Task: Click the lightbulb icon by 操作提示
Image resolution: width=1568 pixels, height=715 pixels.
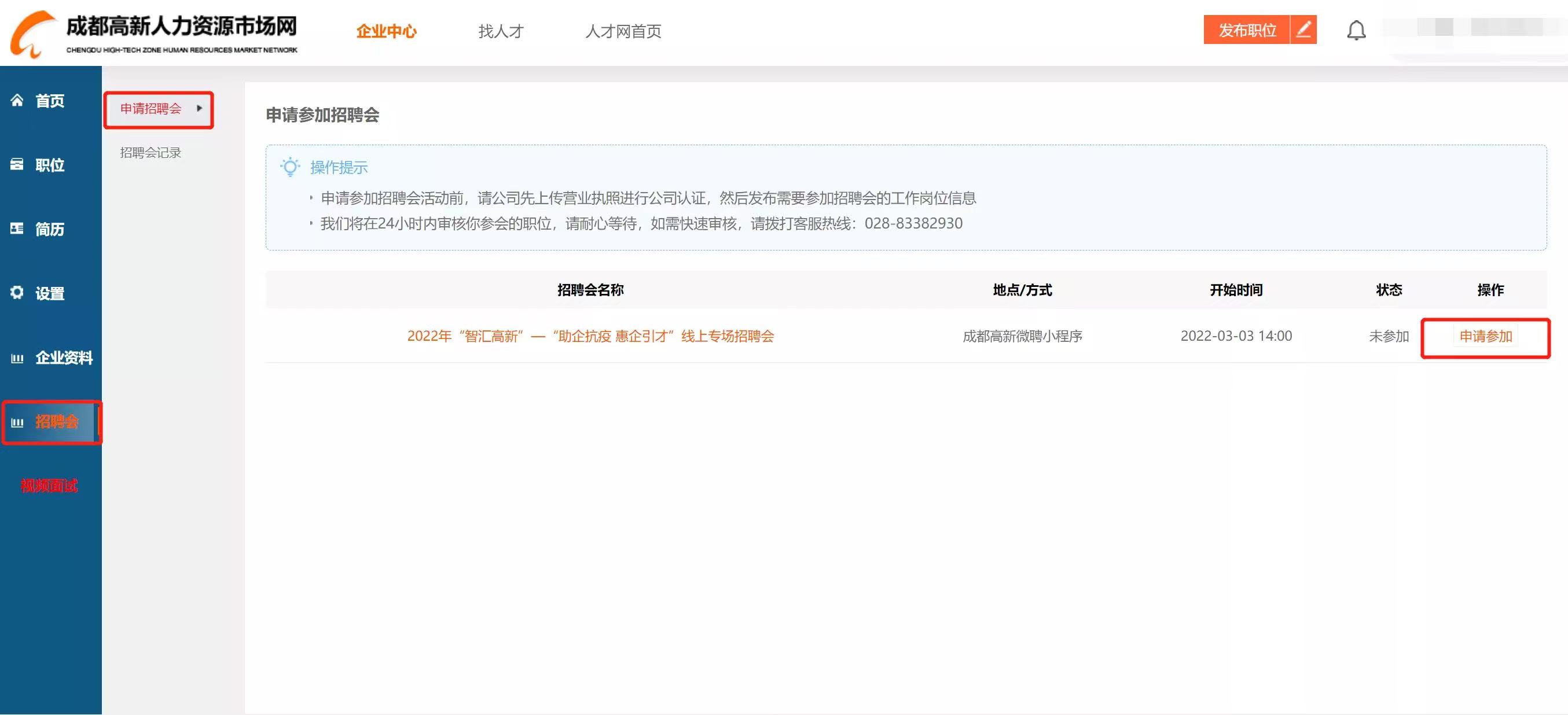Action: (291, 167)
